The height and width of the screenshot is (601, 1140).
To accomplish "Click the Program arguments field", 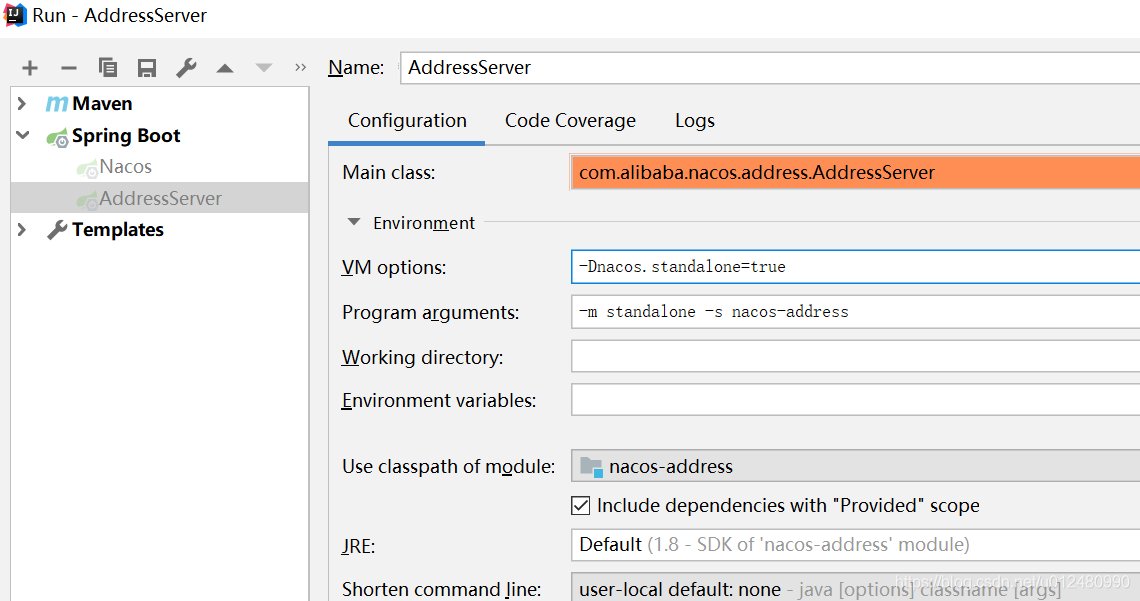I will [x=855, y=312].
